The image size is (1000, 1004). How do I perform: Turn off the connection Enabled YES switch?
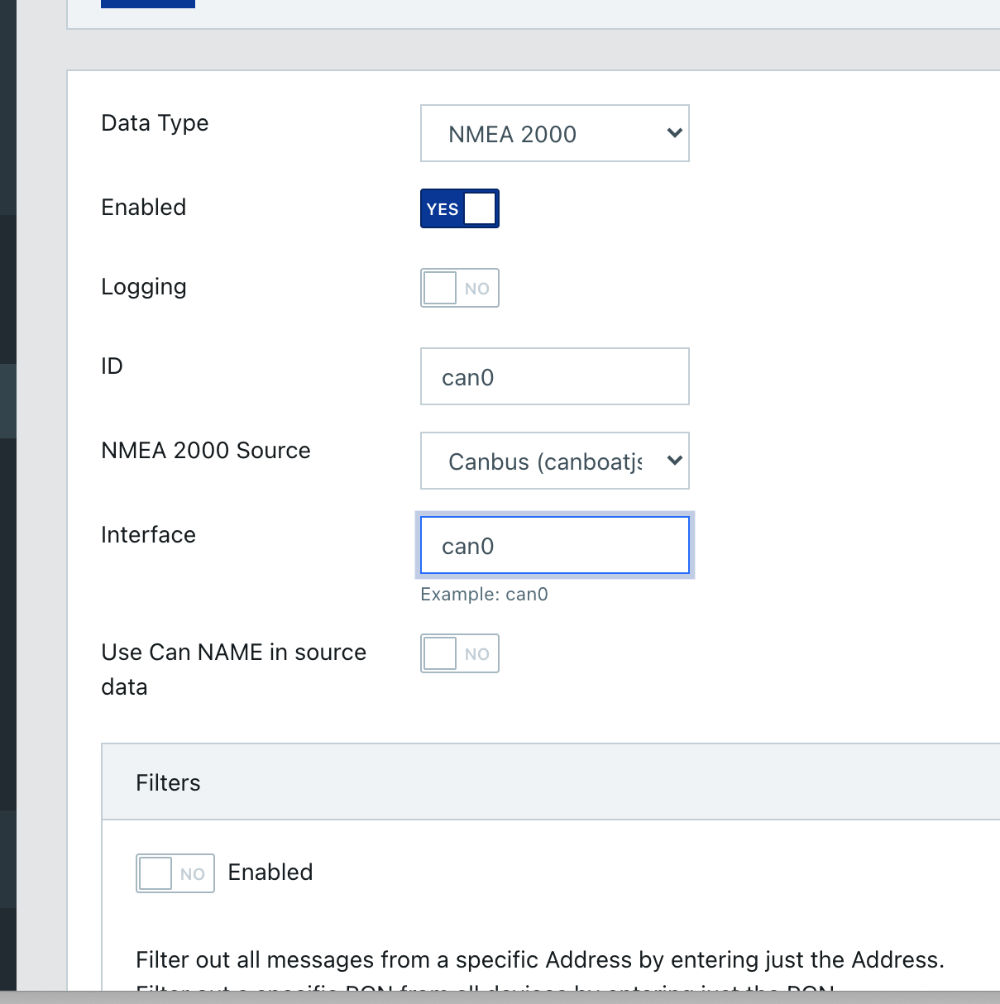459,209
